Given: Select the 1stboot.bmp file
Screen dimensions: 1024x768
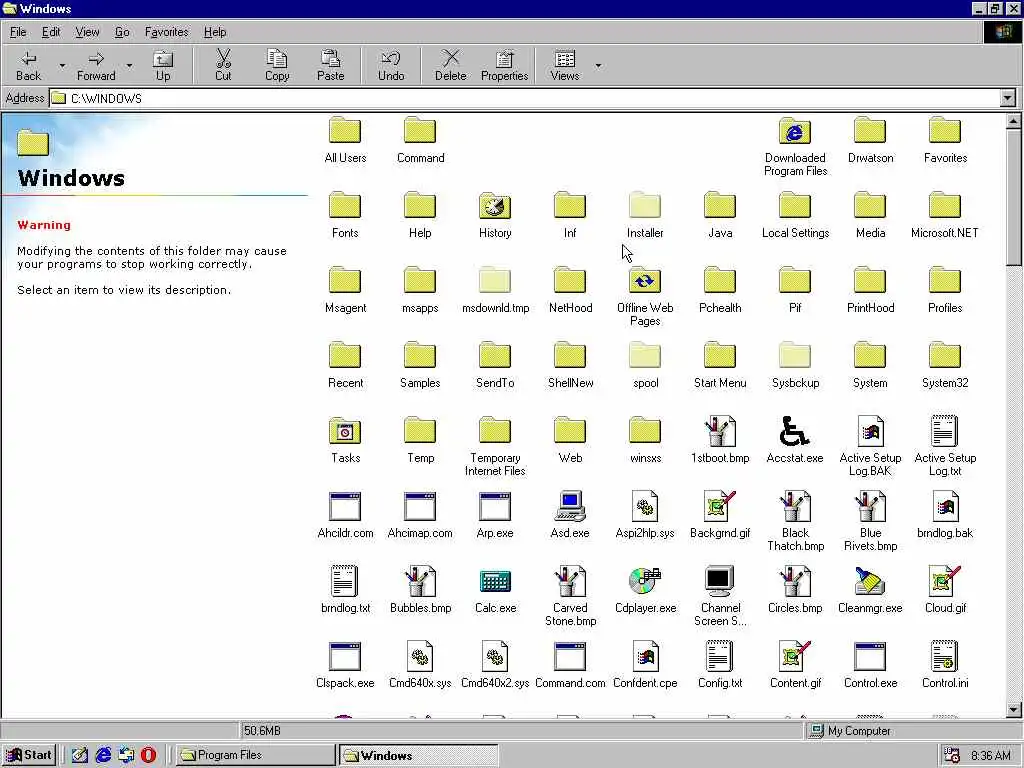Looking at the screenshot, I should tap(720, 431).
